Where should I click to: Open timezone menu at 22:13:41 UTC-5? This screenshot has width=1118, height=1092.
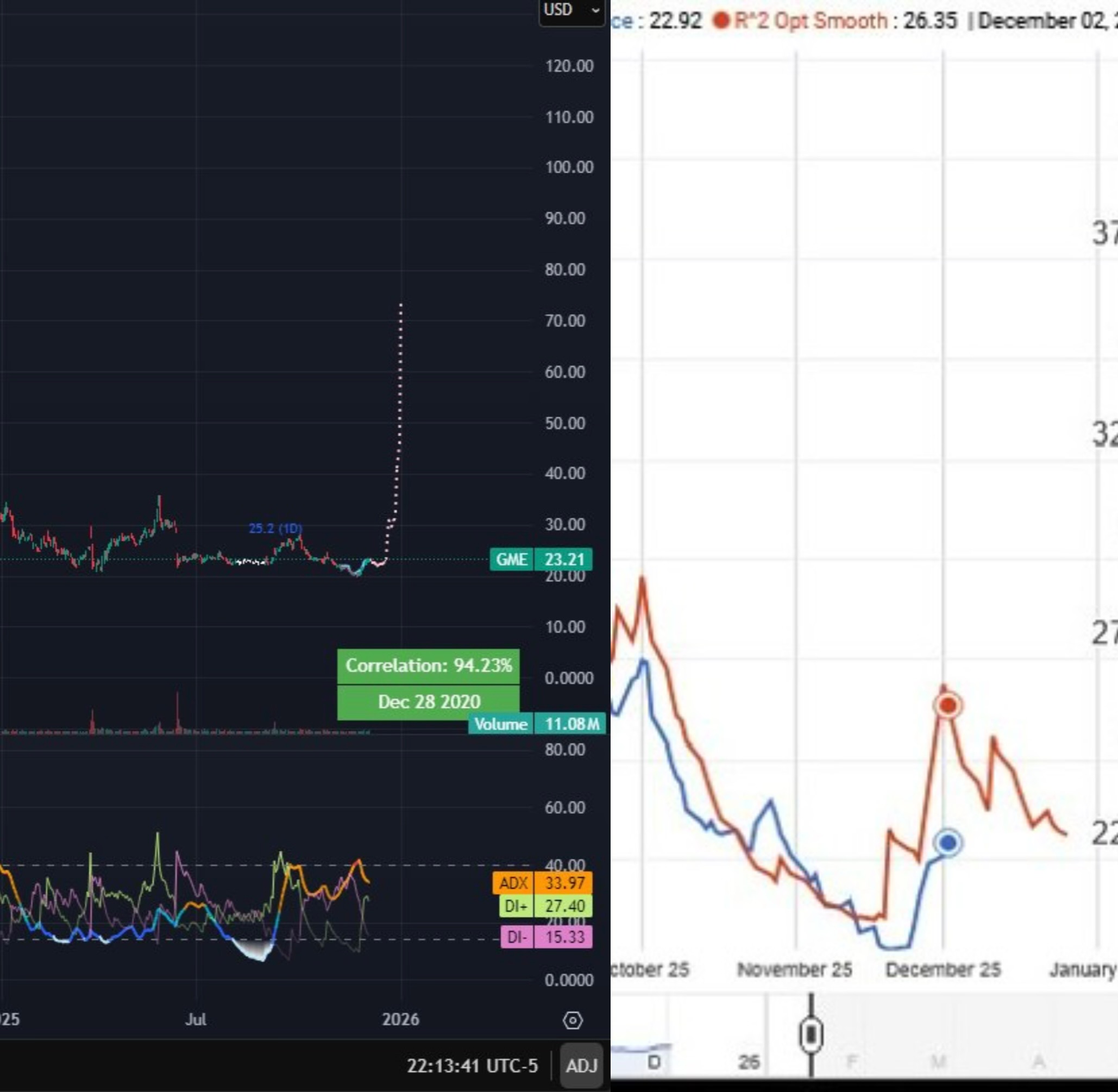coord(472,1065)
